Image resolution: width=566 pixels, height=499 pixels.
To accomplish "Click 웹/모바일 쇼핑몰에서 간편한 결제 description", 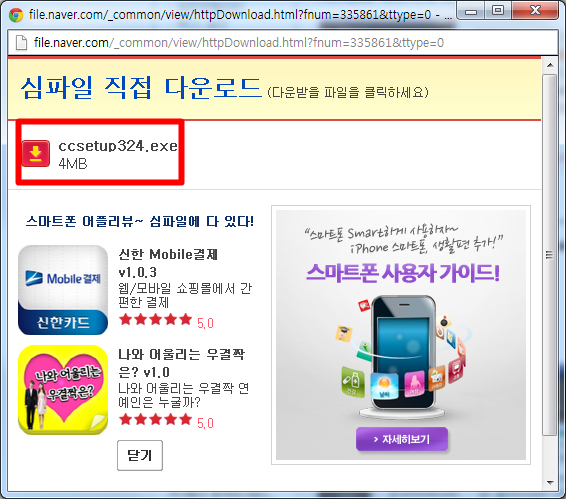I will 185,295.
